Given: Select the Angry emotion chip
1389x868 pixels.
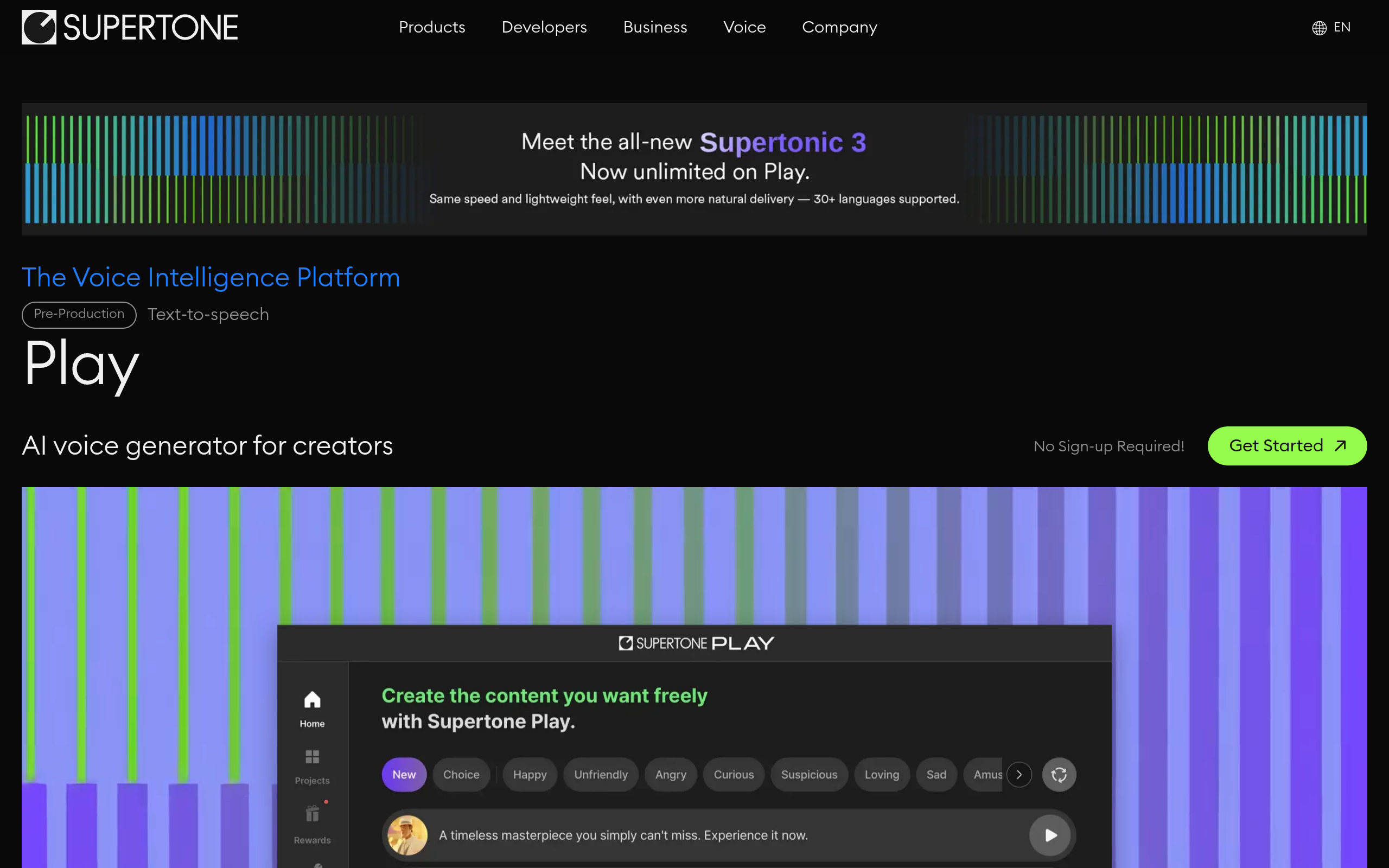Looking at the screenshot, I should pyautogui.click(x=671, y=775).
